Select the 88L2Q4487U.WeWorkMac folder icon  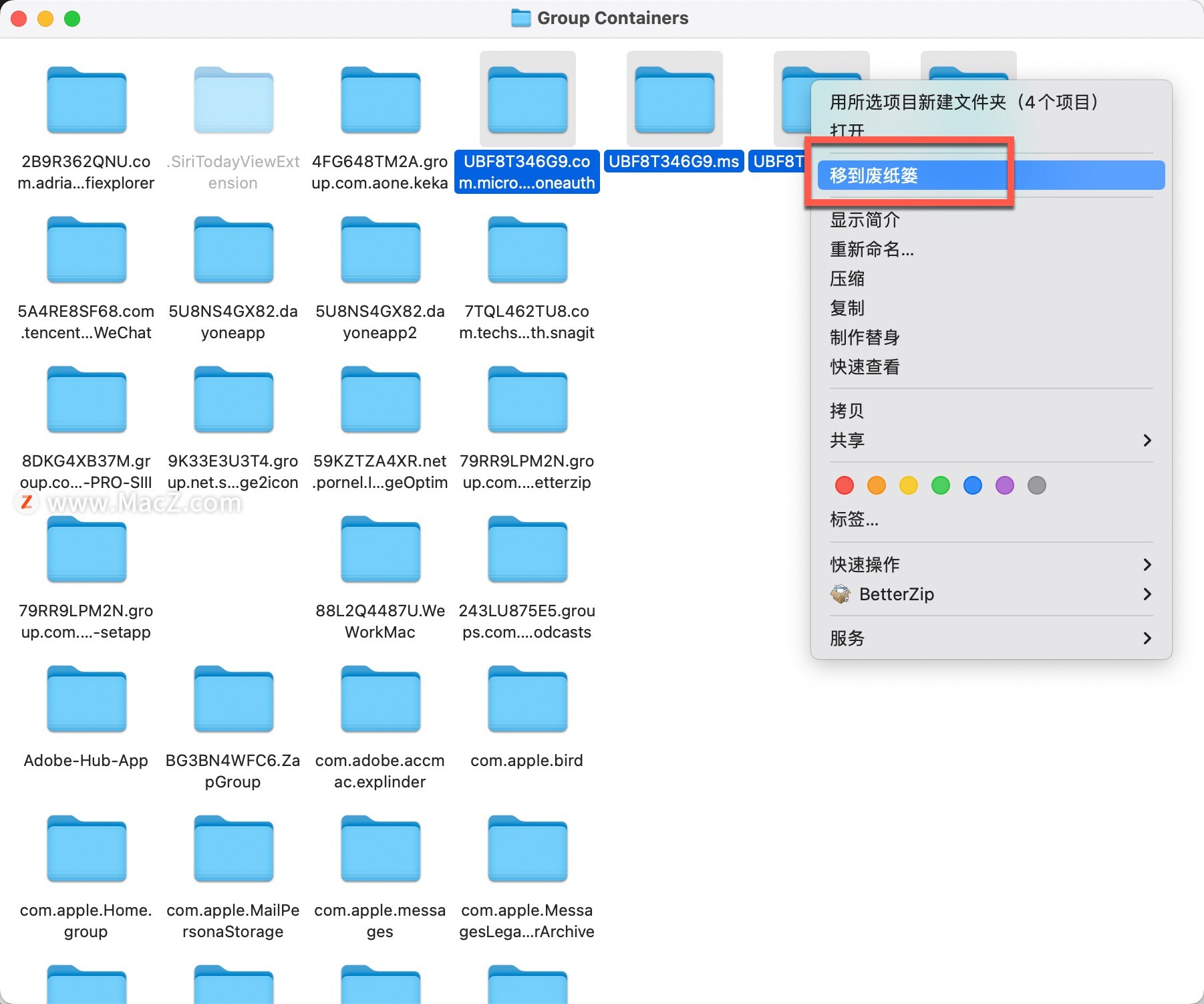point(381,549)
